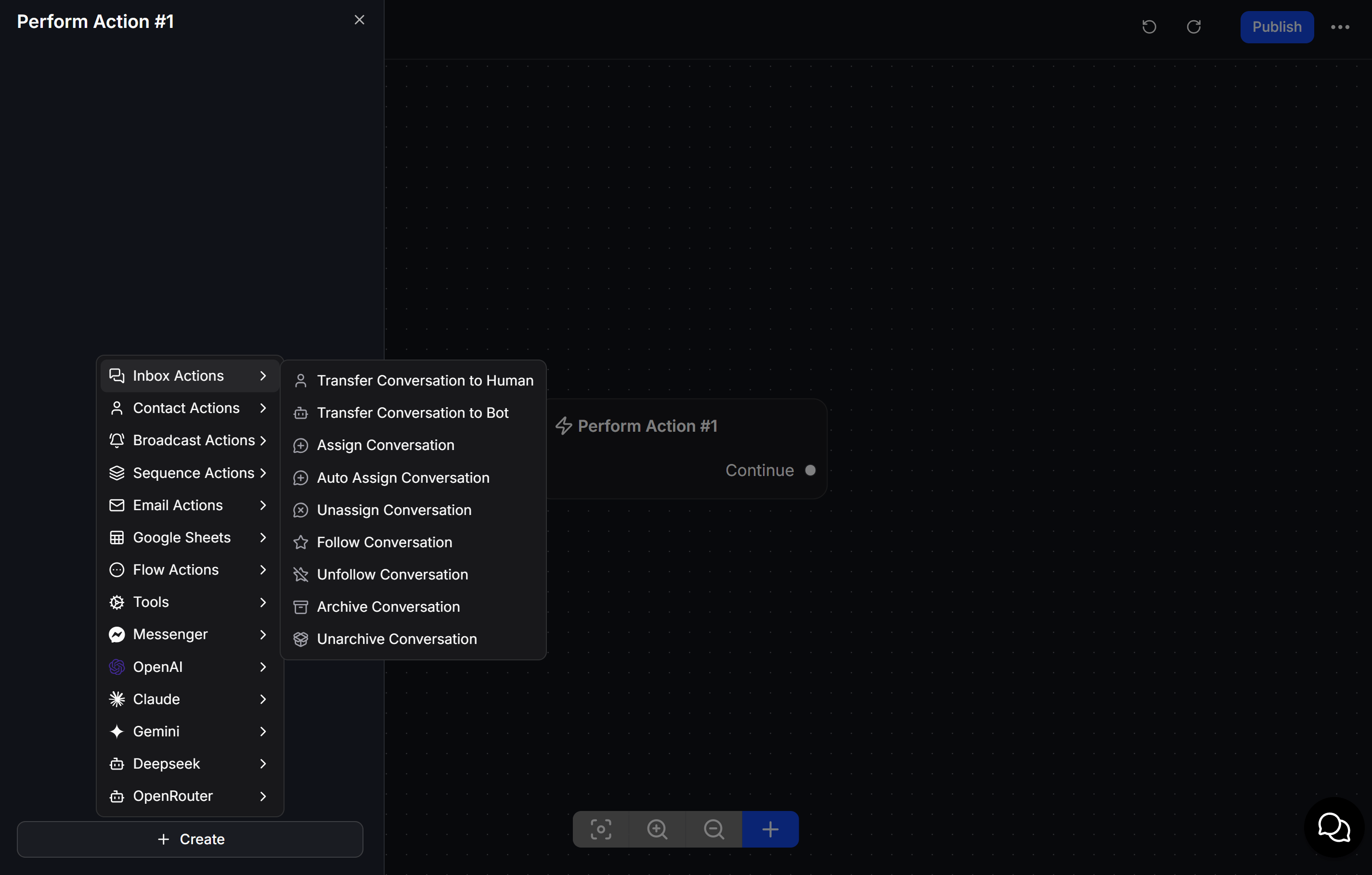
Task: Select Follow Conversation
Action: tap(413, 542)
